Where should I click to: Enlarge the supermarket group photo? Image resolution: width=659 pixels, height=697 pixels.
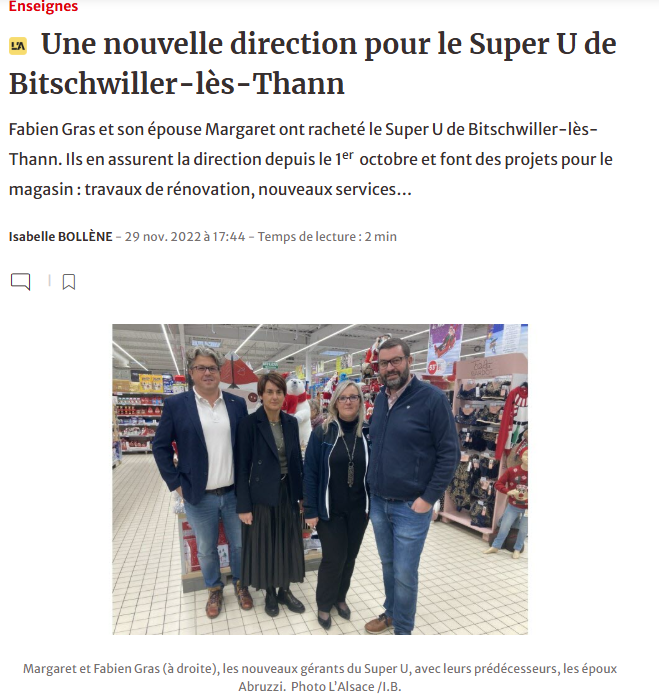[320, 479]
